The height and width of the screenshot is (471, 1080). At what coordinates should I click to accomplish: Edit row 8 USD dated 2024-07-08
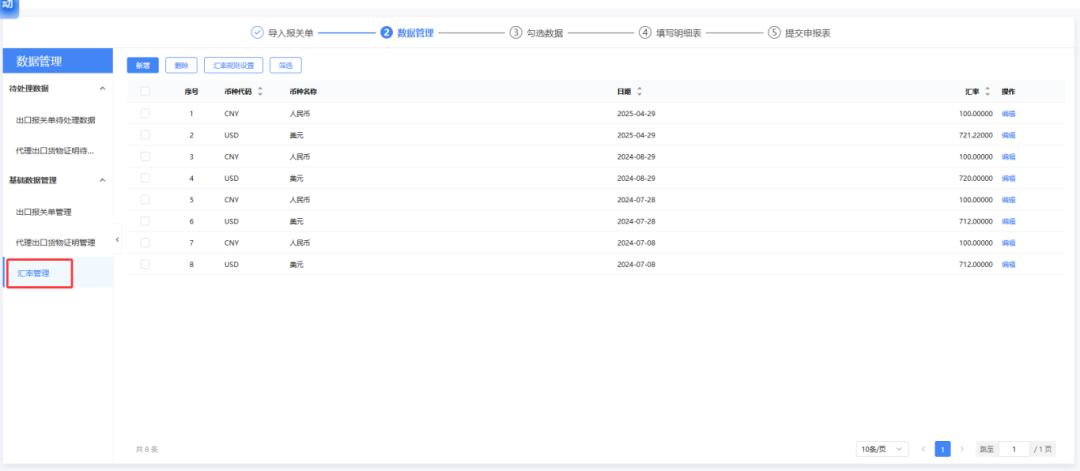click(1008, 264)
